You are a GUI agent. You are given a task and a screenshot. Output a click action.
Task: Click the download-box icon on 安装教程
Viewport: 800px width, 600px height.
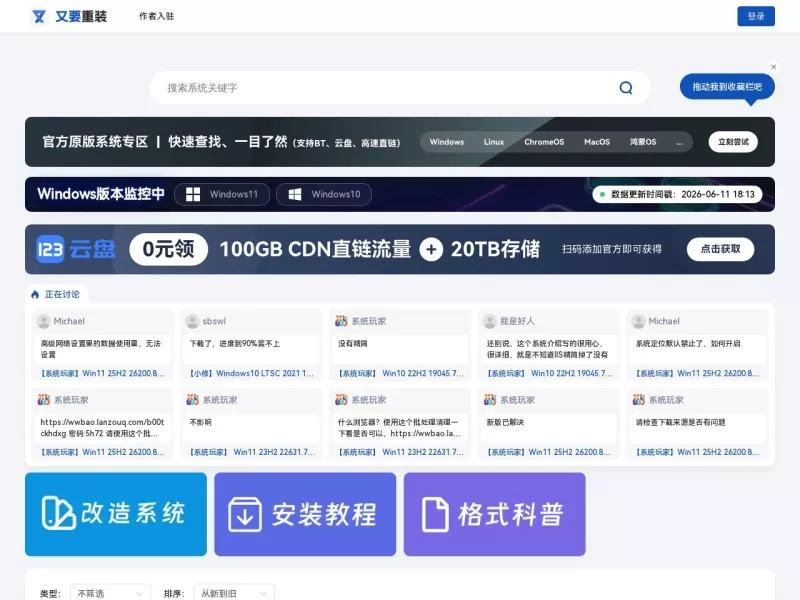coord(245,514)
